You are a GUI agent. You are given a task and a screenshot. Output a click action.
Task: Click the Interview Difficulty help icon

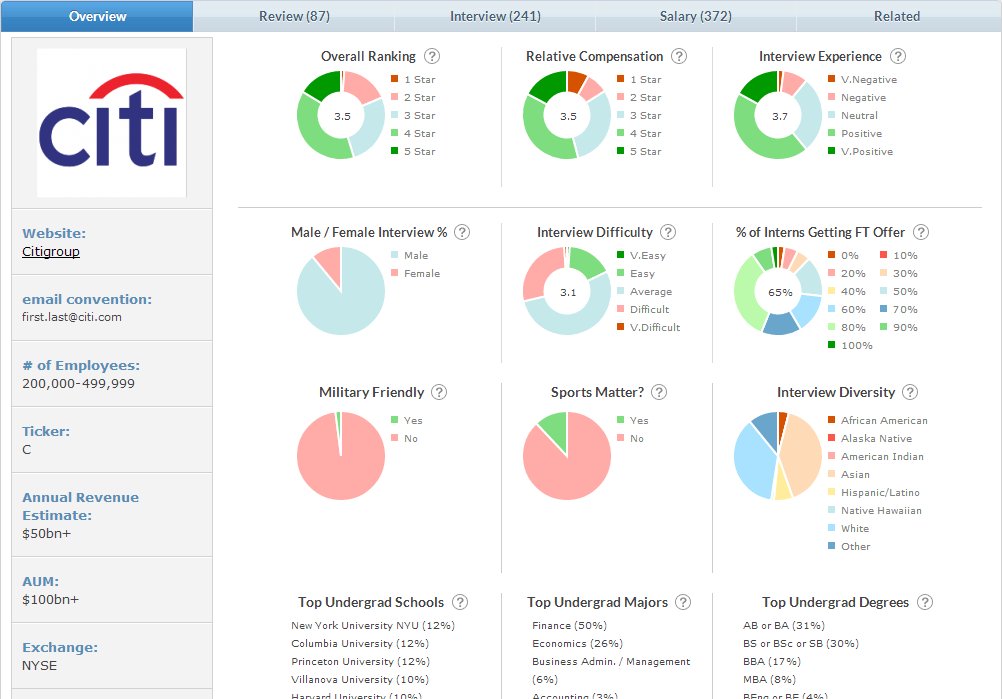tap(669, 232)
